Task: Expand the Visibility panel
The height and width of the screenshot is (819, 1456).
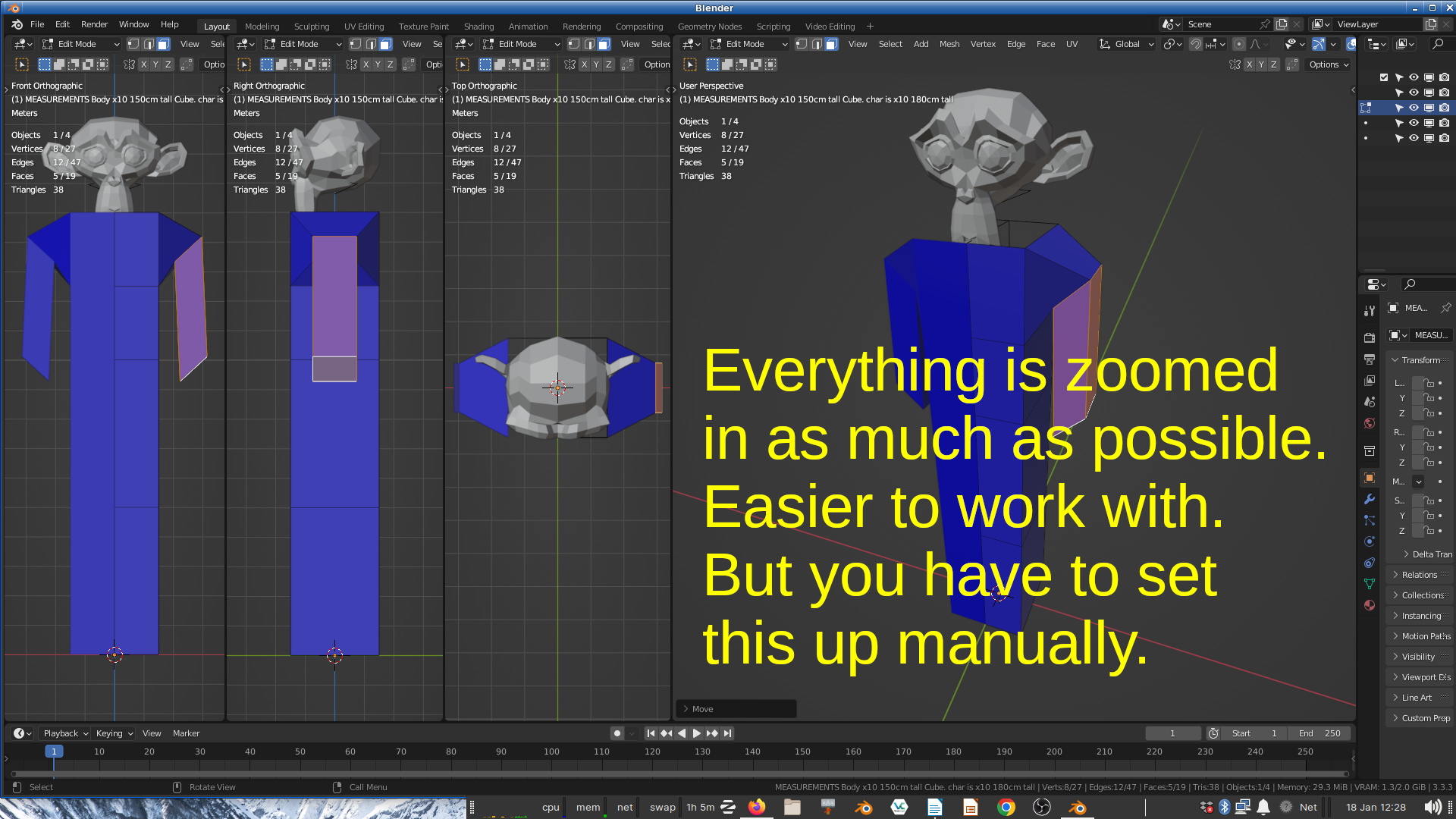Action: coord(1419,657)
